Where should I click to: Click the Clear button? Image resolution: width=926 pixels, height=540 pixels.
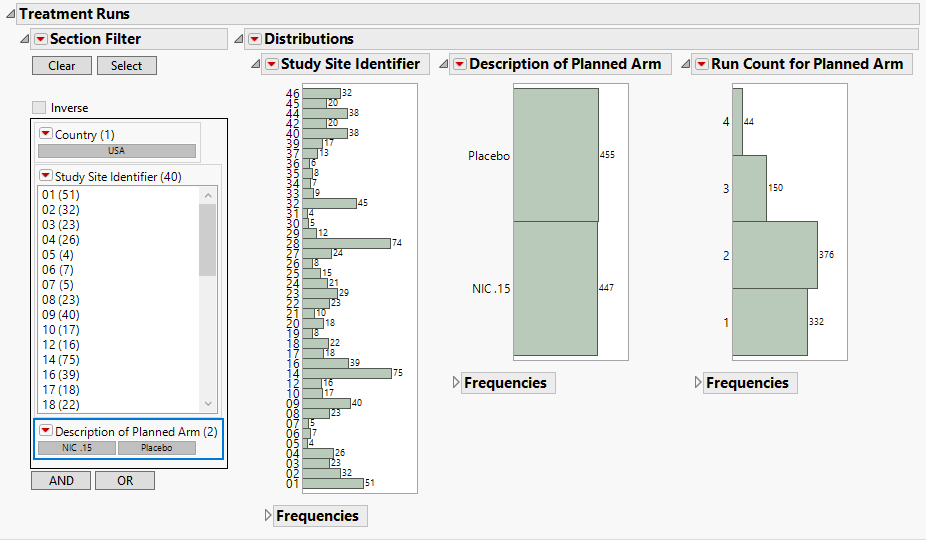click(61, 66)
